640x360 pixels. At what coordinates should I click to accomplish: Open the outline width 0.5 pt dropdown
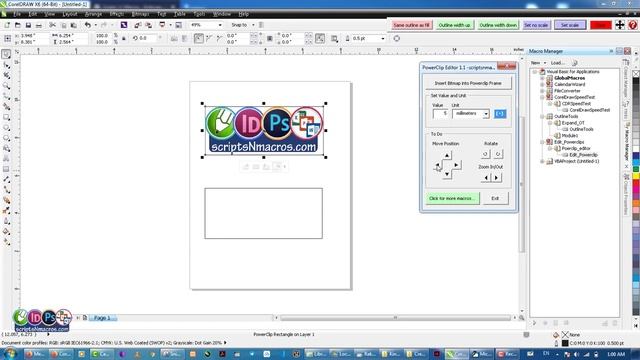[x=383, y=39]
